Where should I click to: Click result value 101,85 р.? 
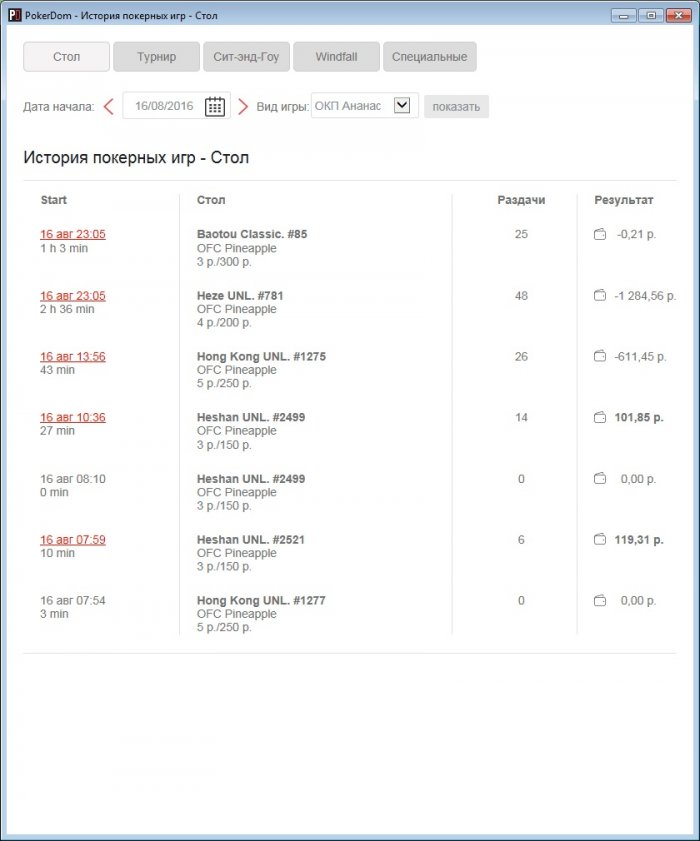point(639,417)
